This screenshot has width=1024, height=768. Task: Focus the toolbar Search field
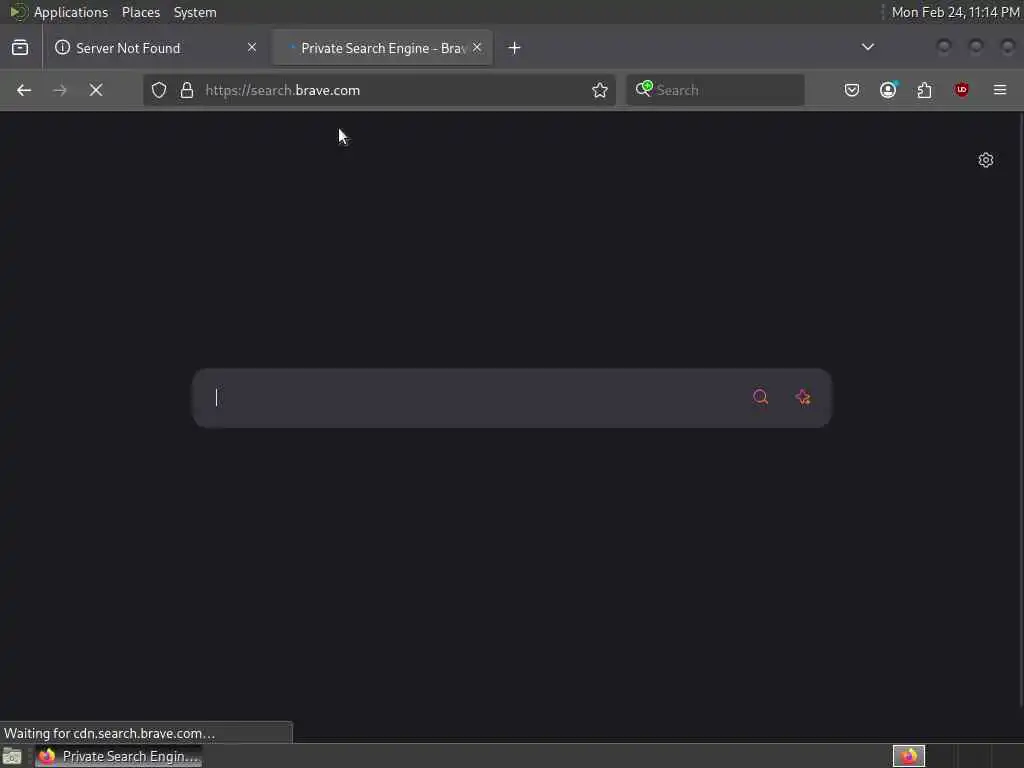tap(715, 90)
